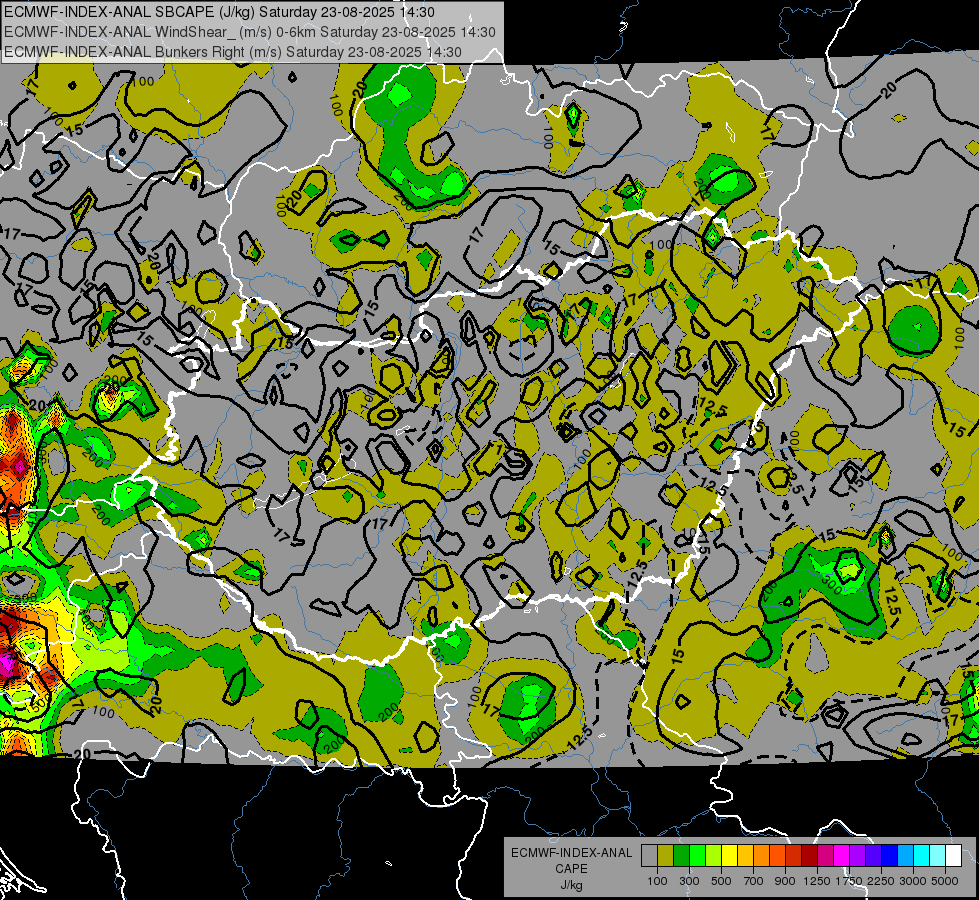Select the orange-red swatch left of 900
979x900 pixels.
(777, 856)
